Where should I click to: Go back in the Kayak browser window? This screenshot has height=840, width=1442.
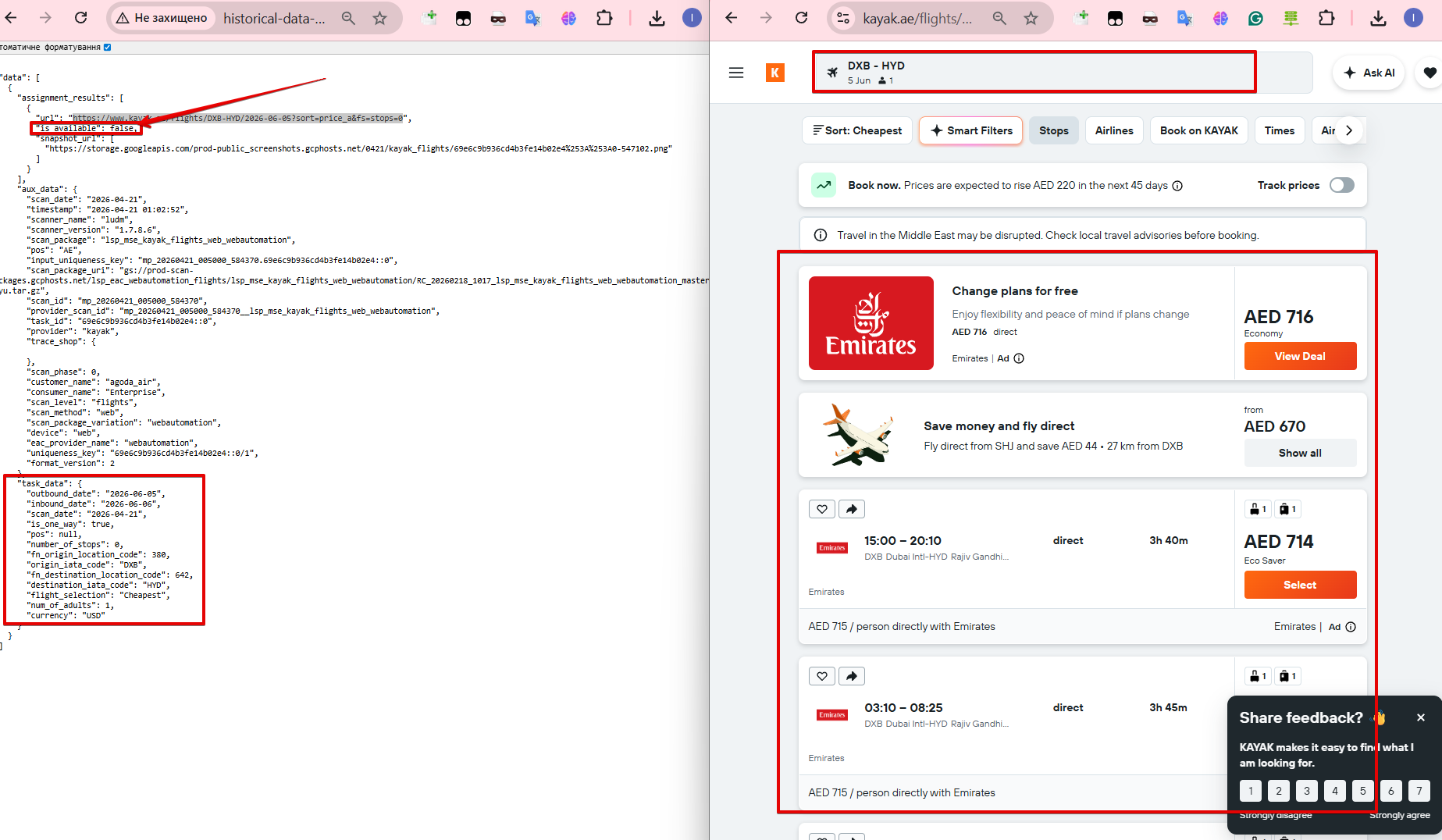[732, 18]
